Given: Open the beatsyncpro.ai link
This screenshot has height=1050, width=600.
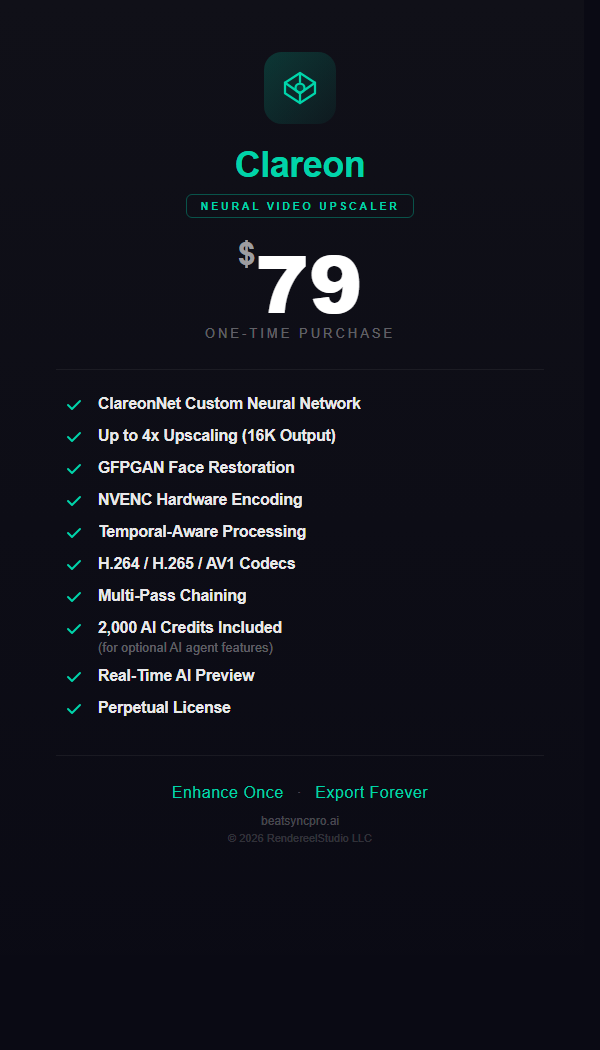Looking at the screenshot, I should (x=300, y=820).
